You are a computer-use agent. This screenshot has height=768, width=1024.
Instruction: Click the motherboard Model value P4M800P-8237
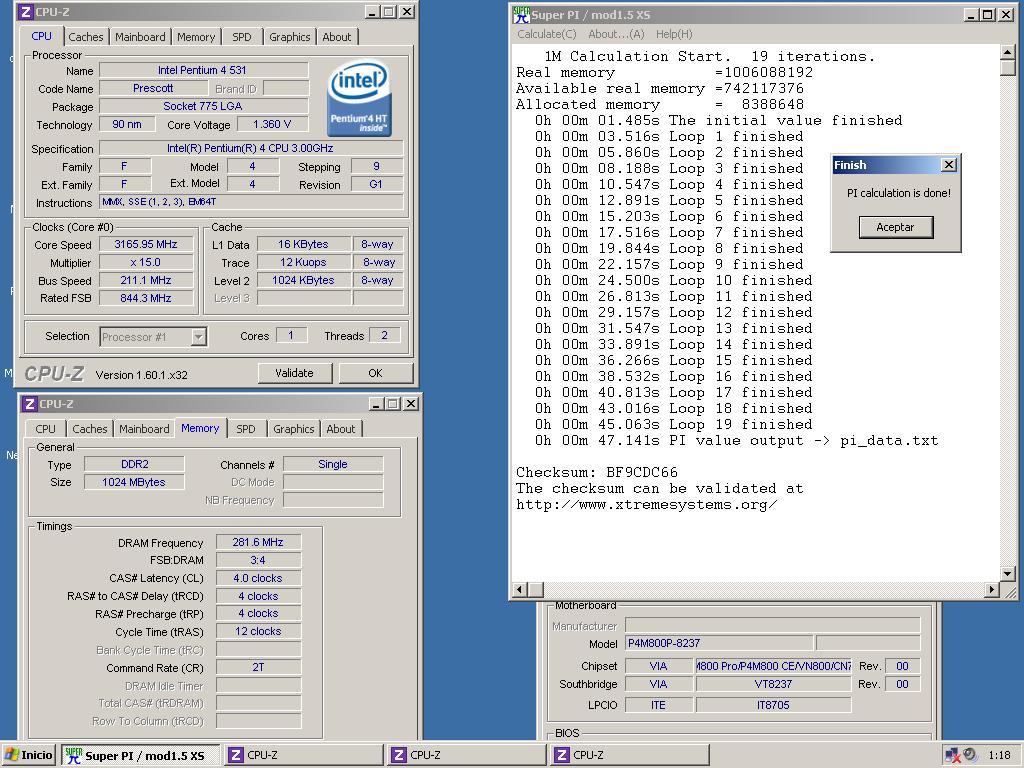click(719, 643)
